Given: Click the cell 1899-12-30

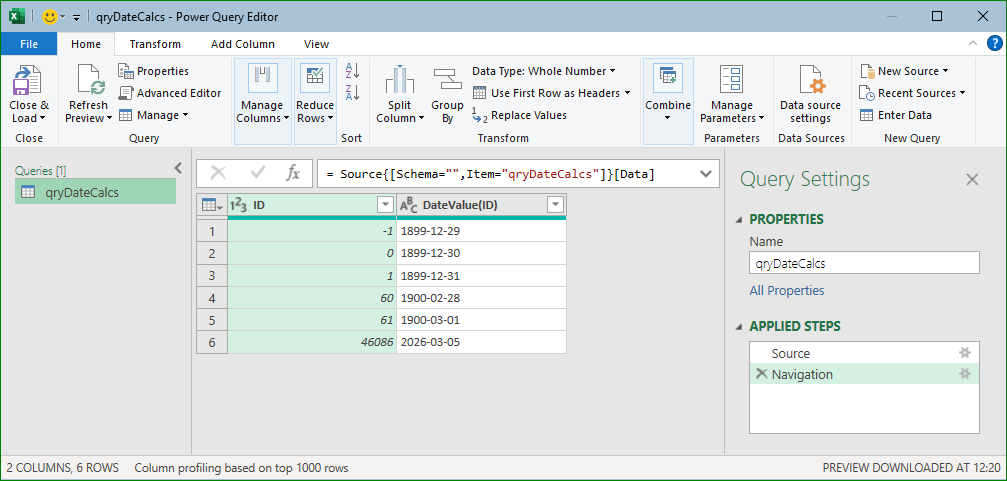Looking at the screenshot, I should click(x=481, y=253).
